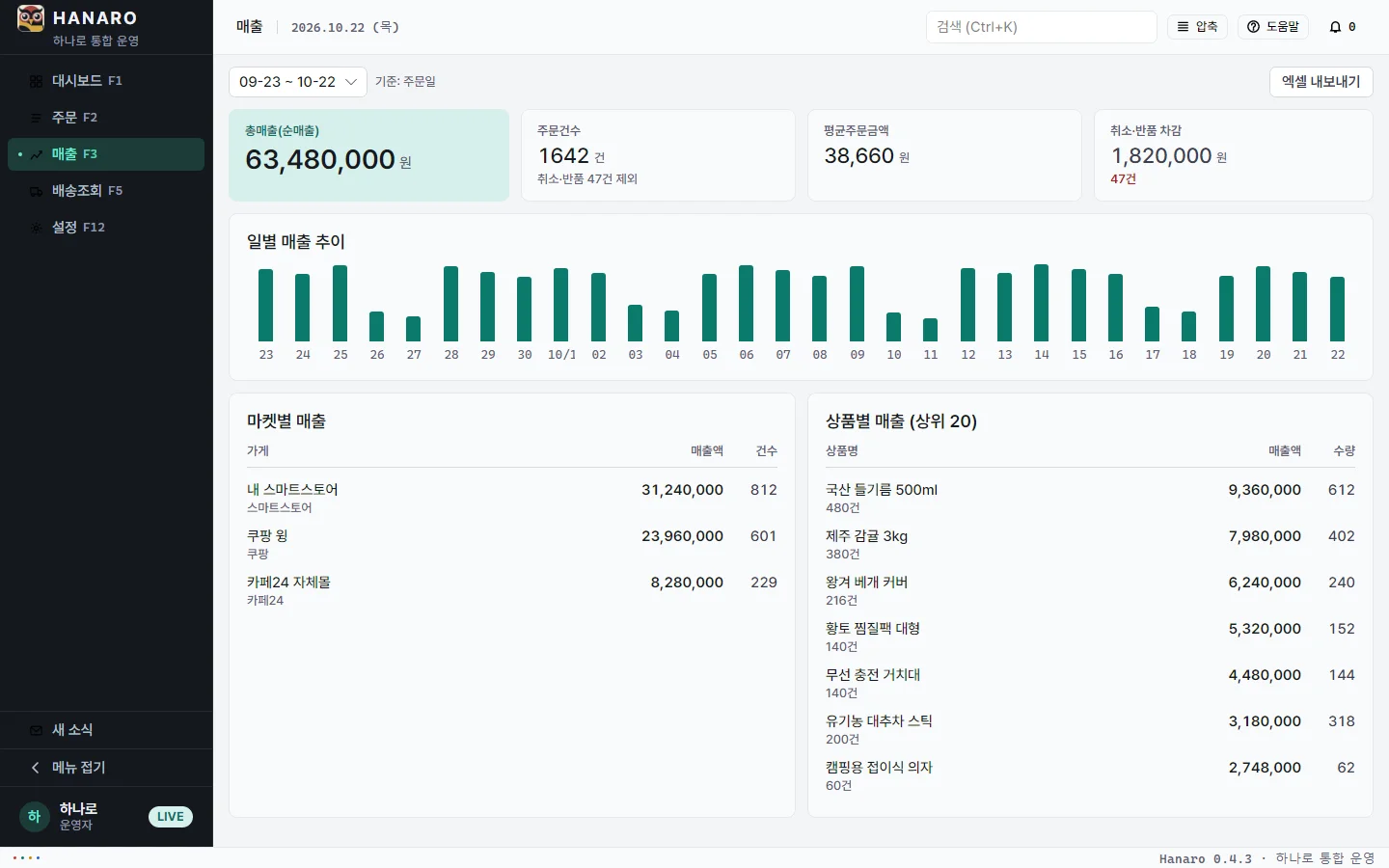Select product 황토 찜질팩 대형

pos(1090,637)
